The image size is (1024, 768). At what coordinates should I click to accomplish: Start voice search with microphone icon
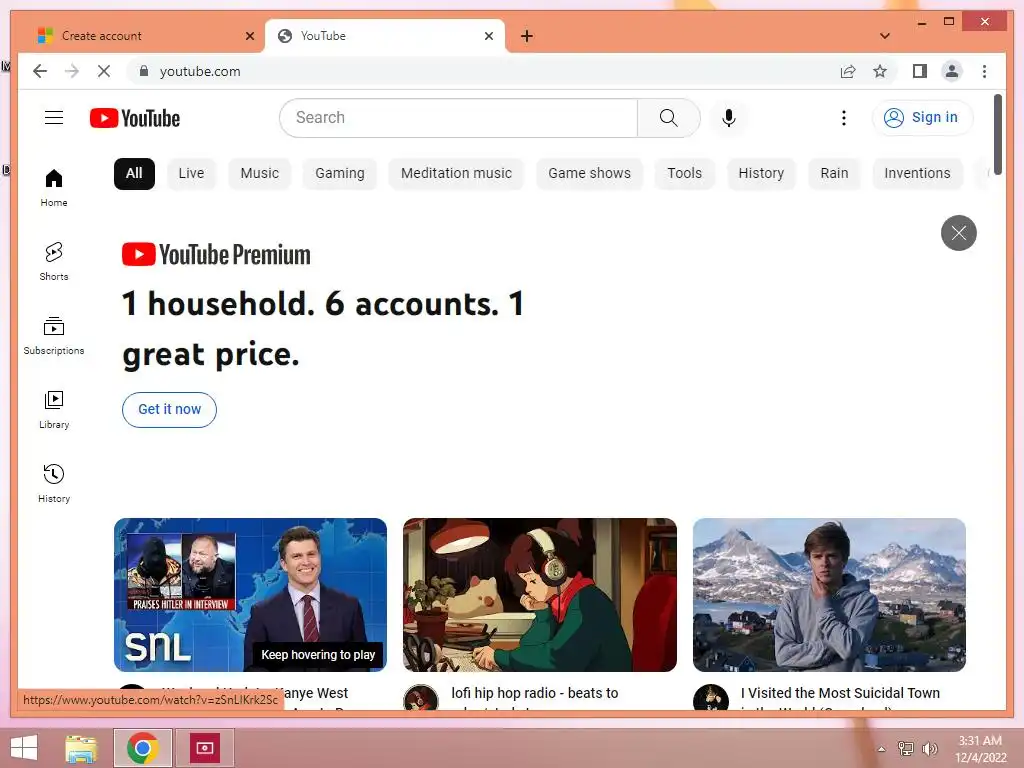[x=729, y=118]
